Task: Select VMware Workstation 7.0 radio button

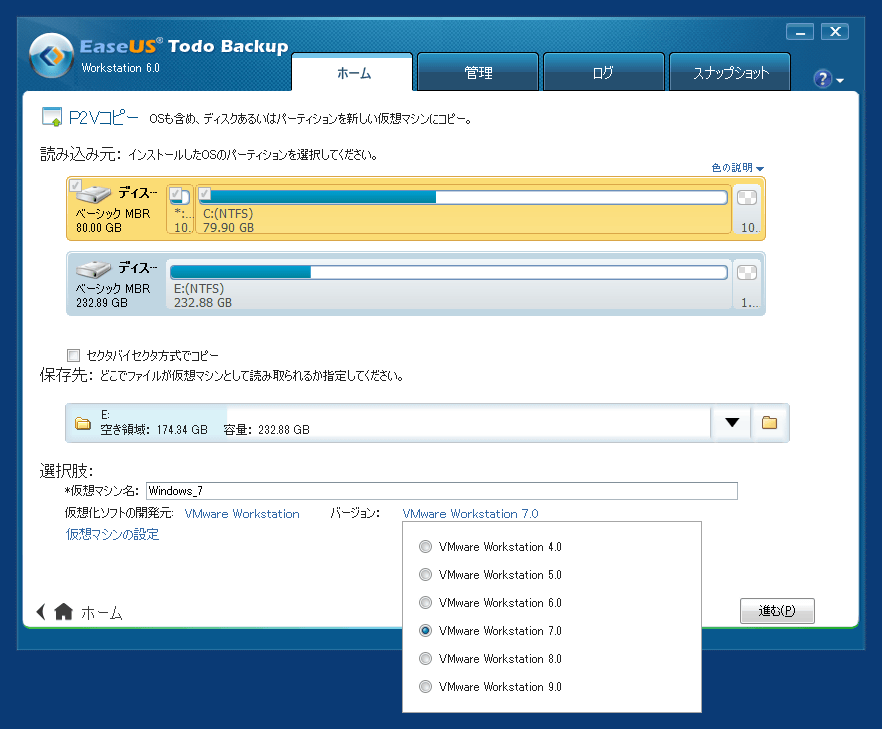Action: [425, 631]
